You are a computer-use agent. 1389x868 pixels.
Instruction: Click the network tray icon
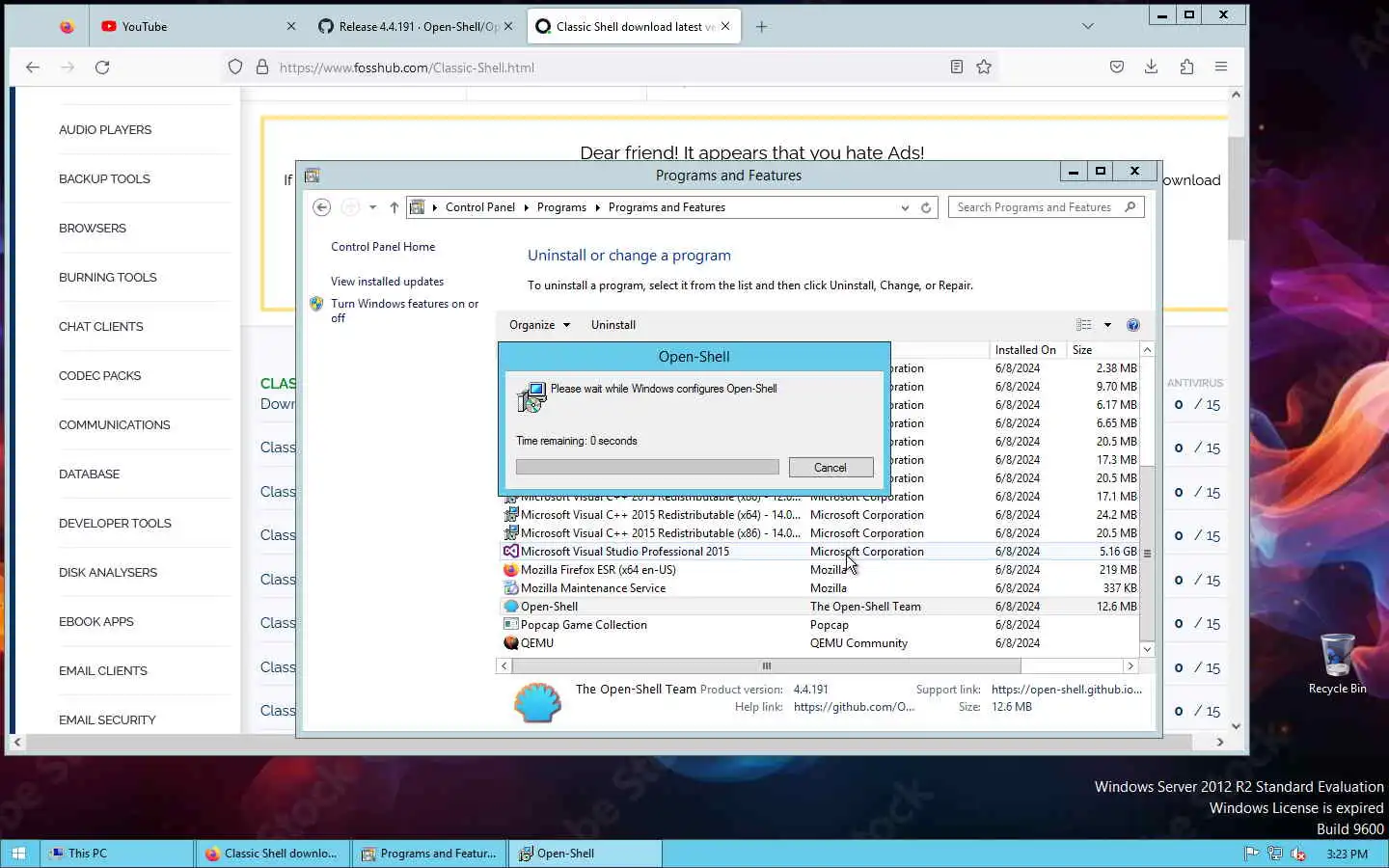(1275, 854)
